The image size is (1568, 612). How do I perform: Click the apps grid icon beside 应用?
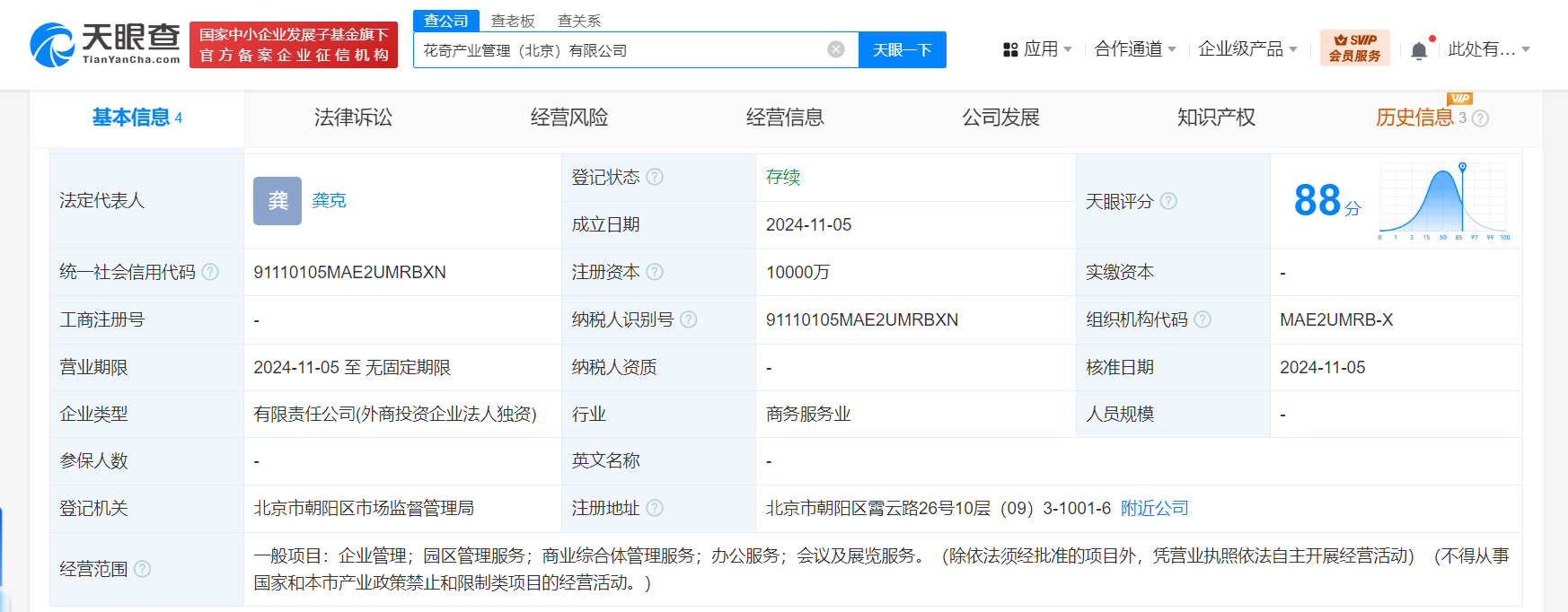[x=1010, y=49]
